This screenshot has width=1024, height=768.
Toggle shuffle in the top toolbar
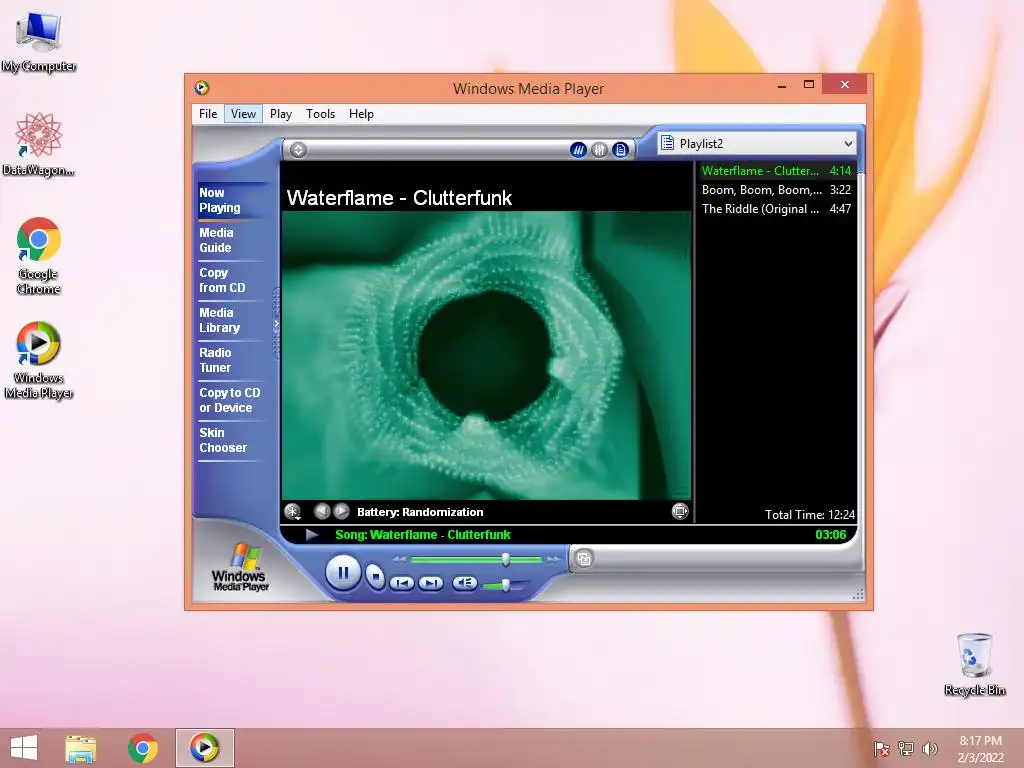pyautogui.click(x=578, y=150)
